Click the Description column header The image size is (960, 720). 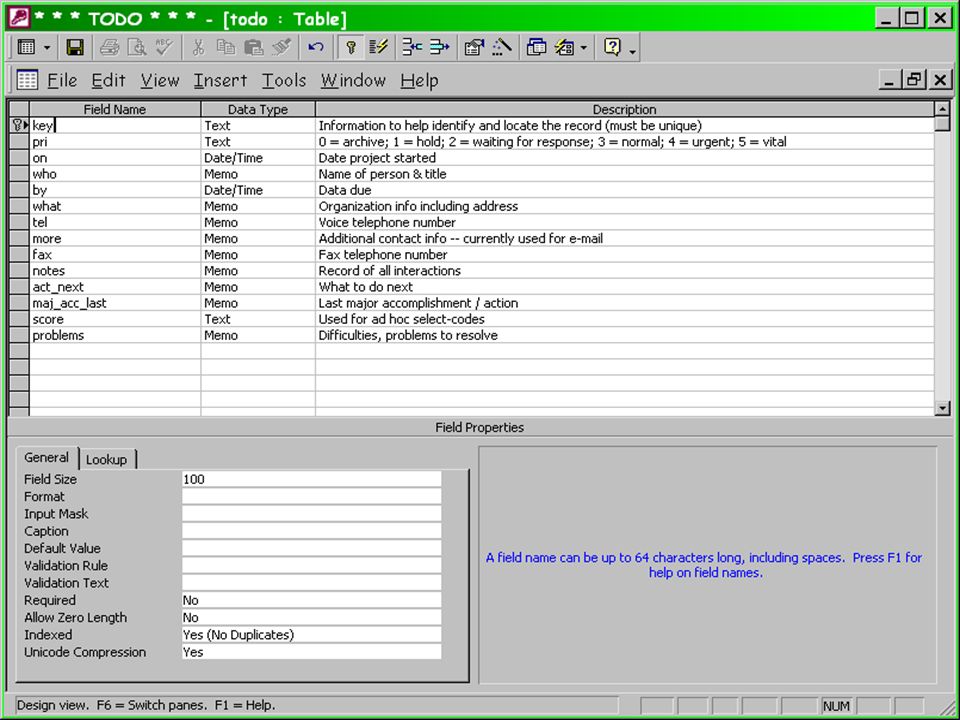click(624, 110)
